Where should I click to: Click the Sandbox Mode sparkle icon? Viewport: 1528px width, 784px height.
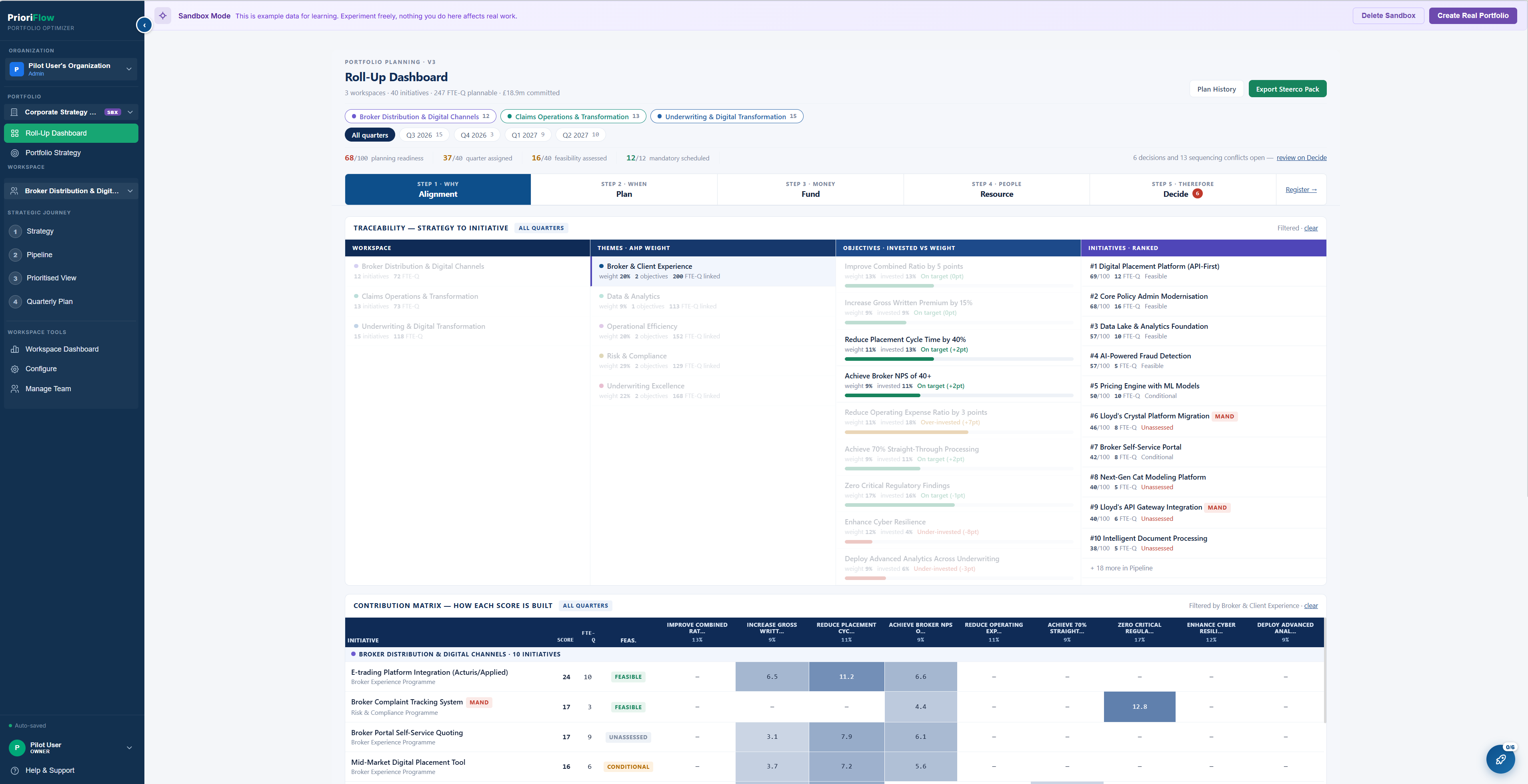(x=162, y=16)
